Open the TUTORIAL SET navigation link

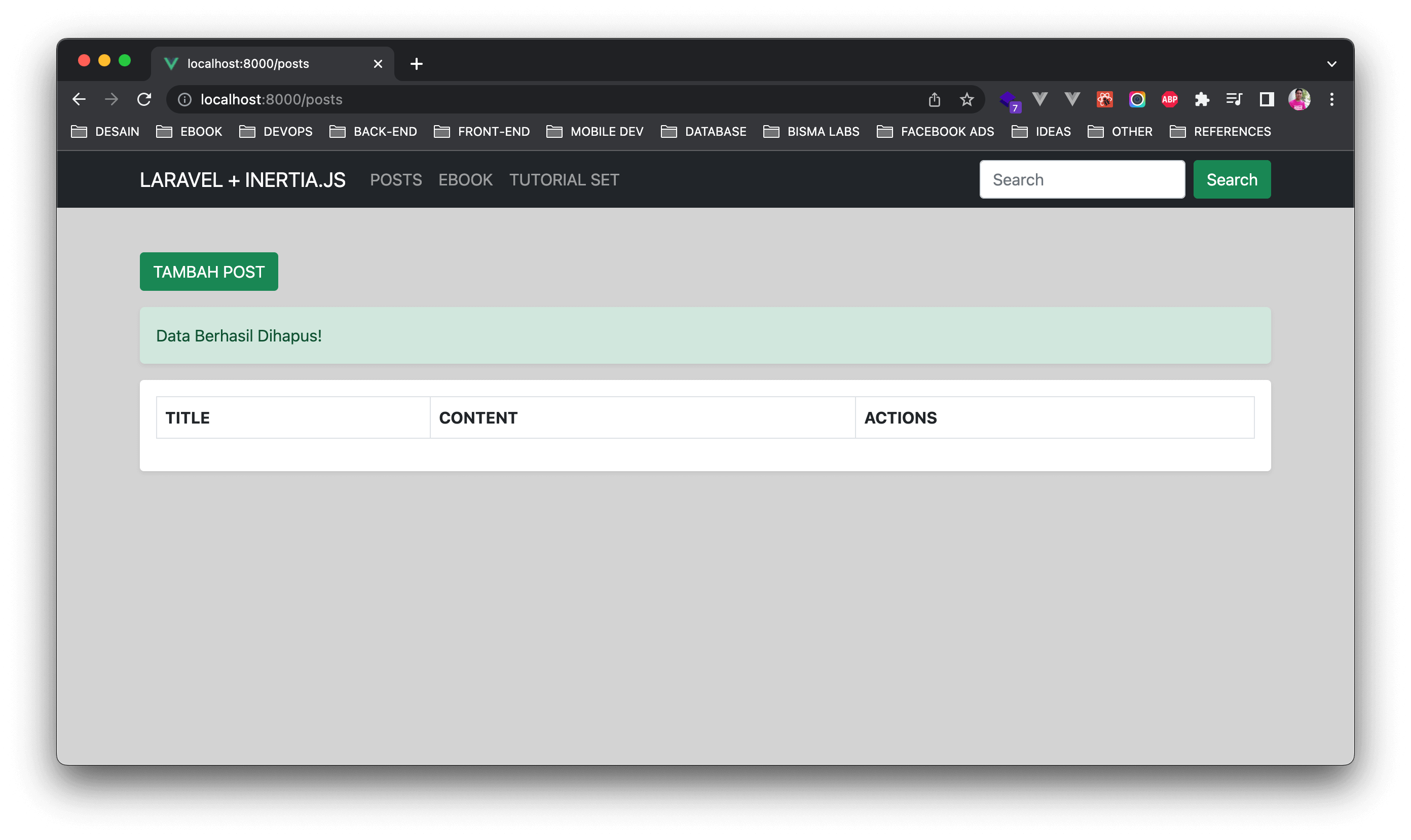click(564, 179)
